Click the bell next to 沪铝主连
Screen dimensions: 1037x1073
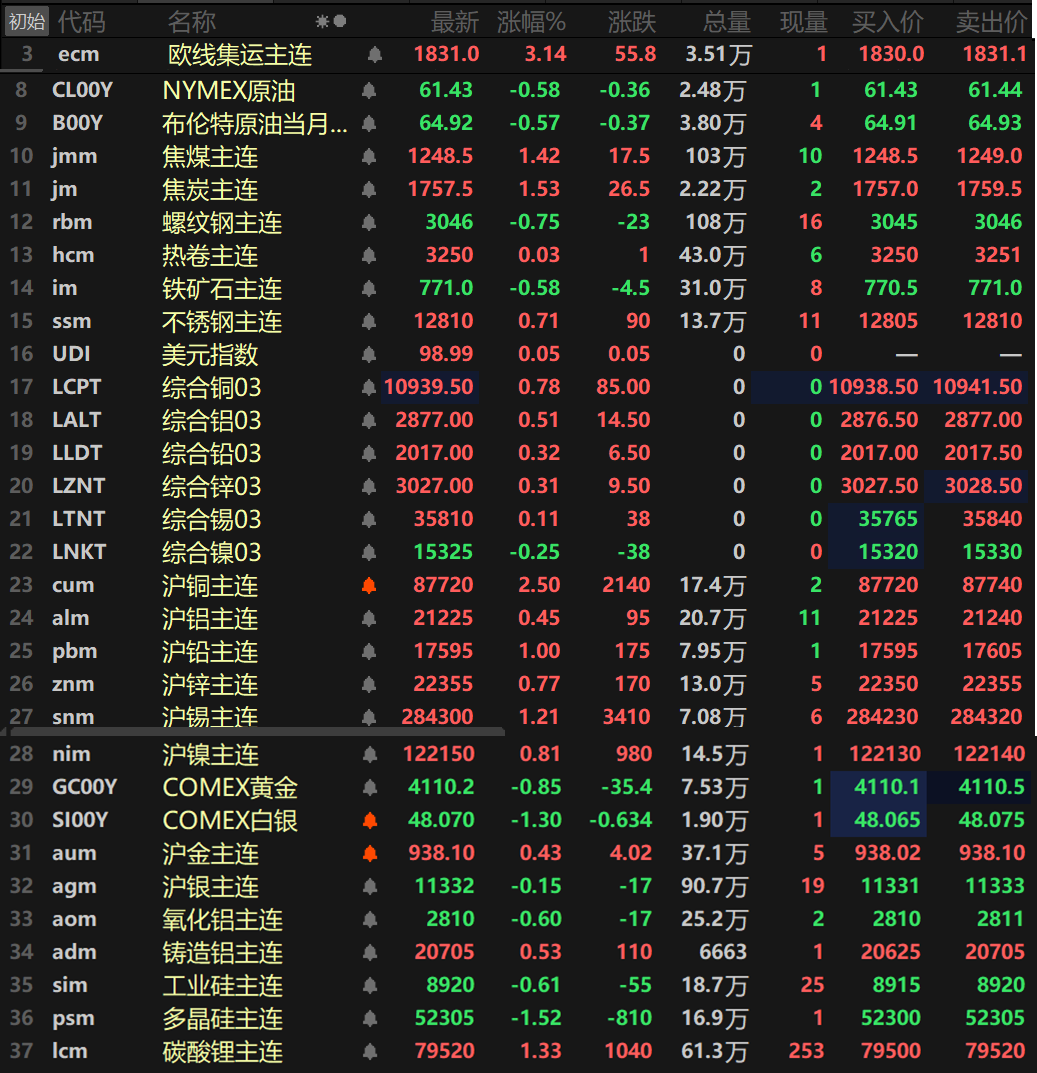[x=369, y=619]
